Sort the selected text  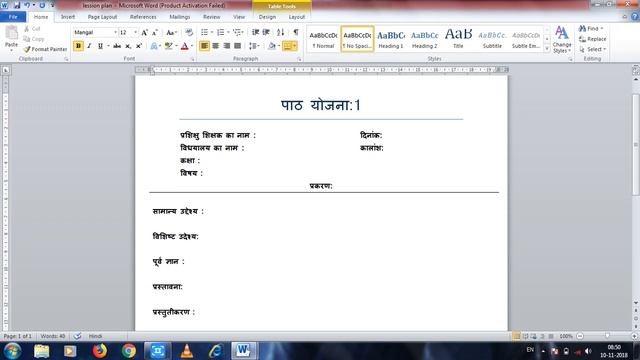pos(280,32)
